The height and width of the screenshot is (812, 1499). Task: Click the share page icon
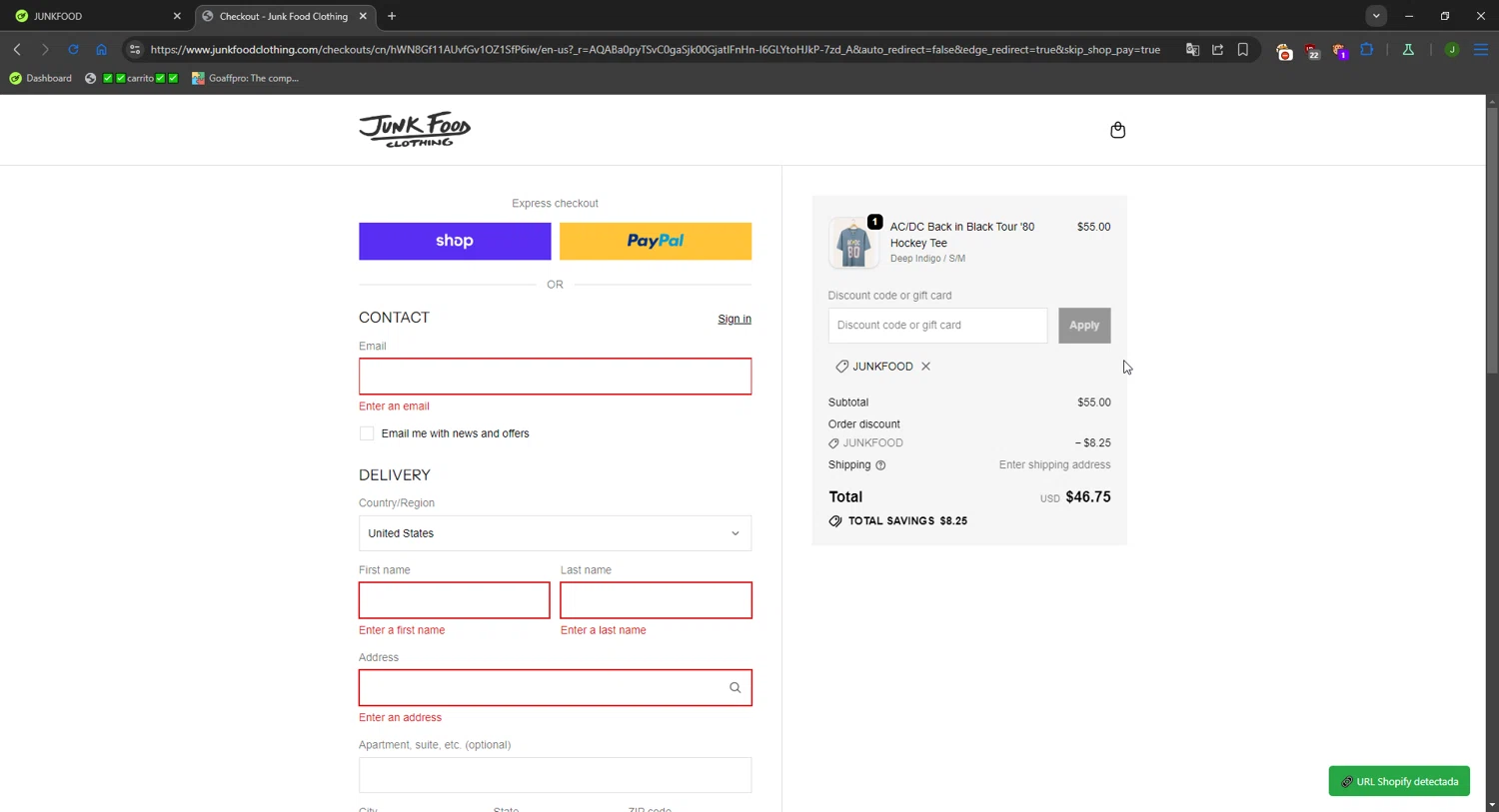pyautogui.click(x=1217, y=49)
